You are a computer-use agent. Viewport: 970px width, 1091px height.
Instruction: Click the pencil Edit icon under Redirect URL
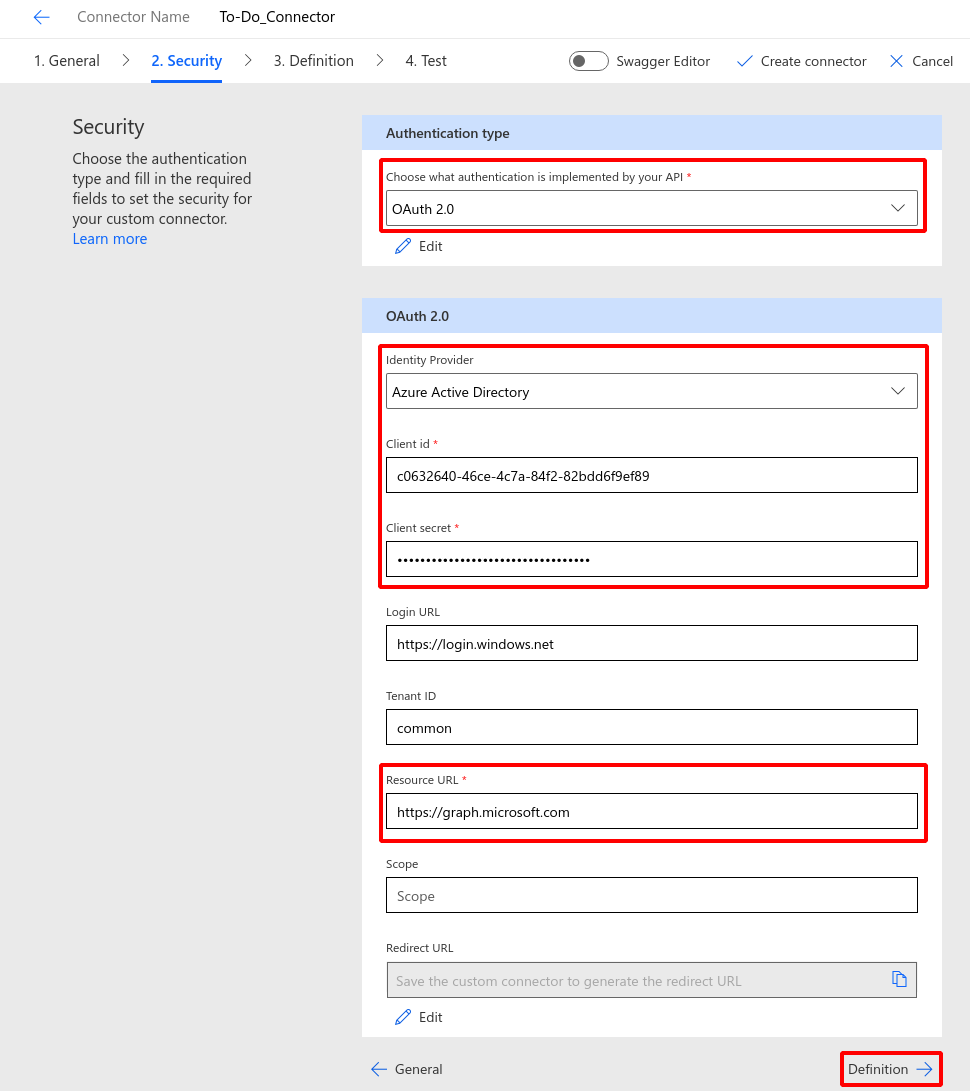click(x=403, y=1017)
